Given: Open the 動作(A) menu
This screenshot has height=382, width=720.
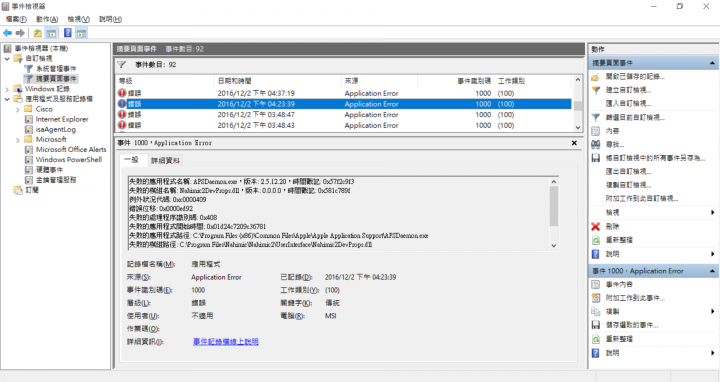Looking at the screenshot, I should [47, 19].
